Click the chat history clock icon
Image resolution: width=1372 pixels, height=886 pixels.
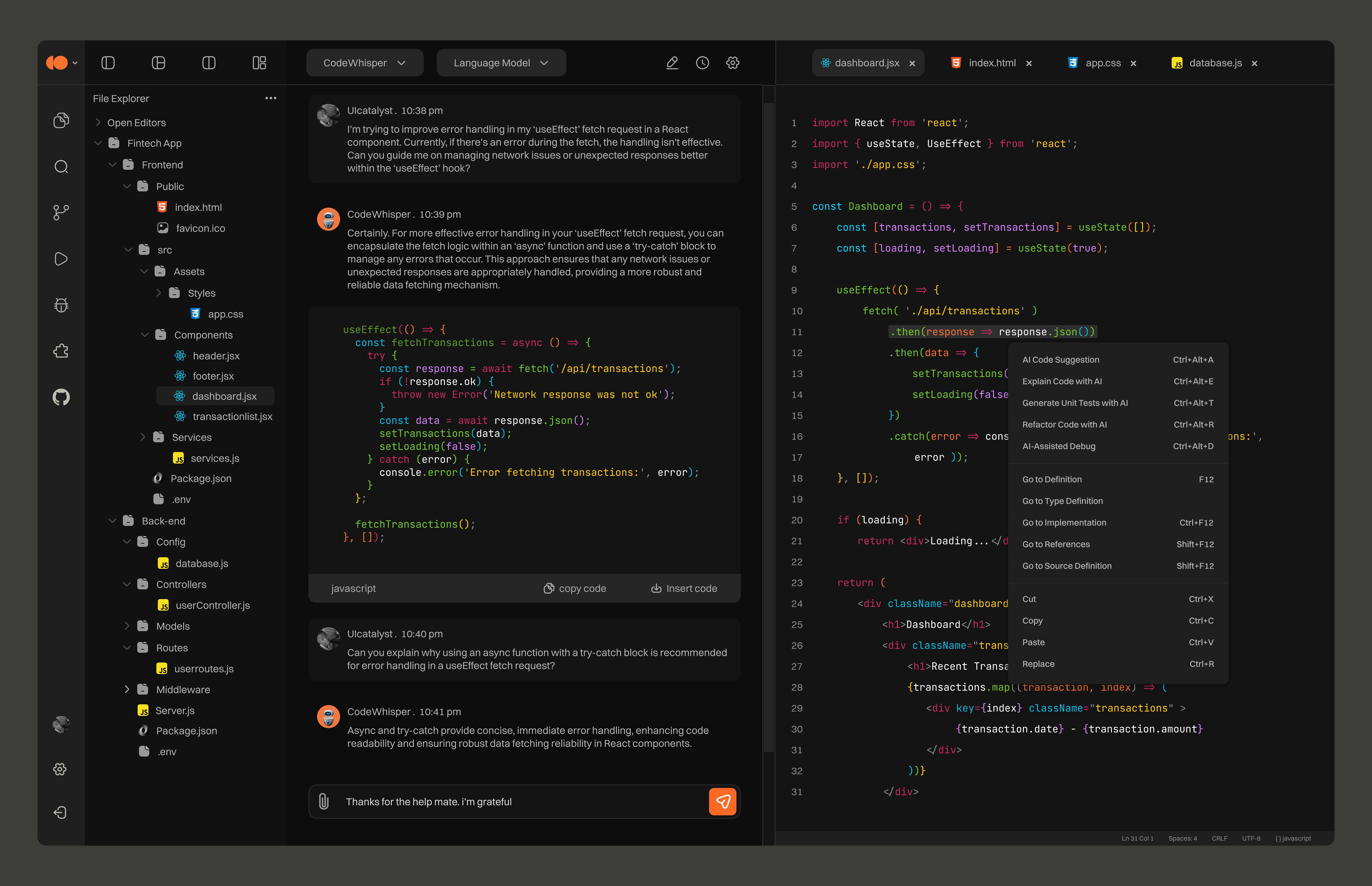coord(702,63)
